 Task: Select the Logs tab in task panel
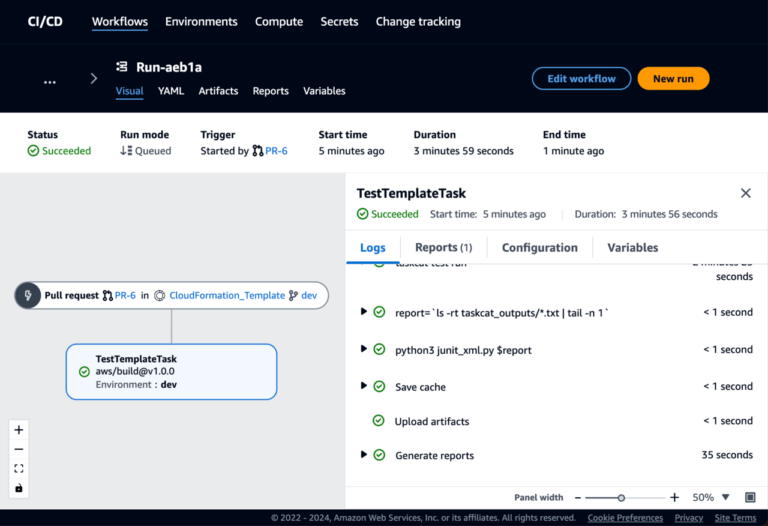click(x=373, y=248)
